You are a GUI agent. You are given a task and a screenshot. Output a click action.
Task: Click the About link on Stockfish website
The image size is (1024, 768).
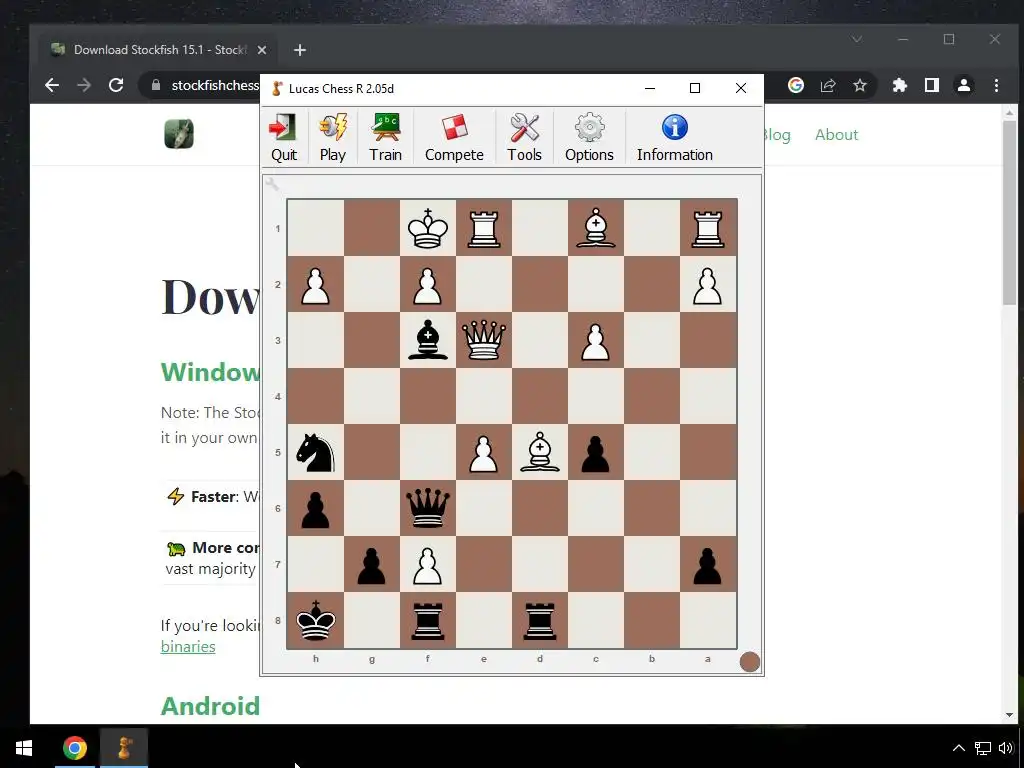coord(837,135)
